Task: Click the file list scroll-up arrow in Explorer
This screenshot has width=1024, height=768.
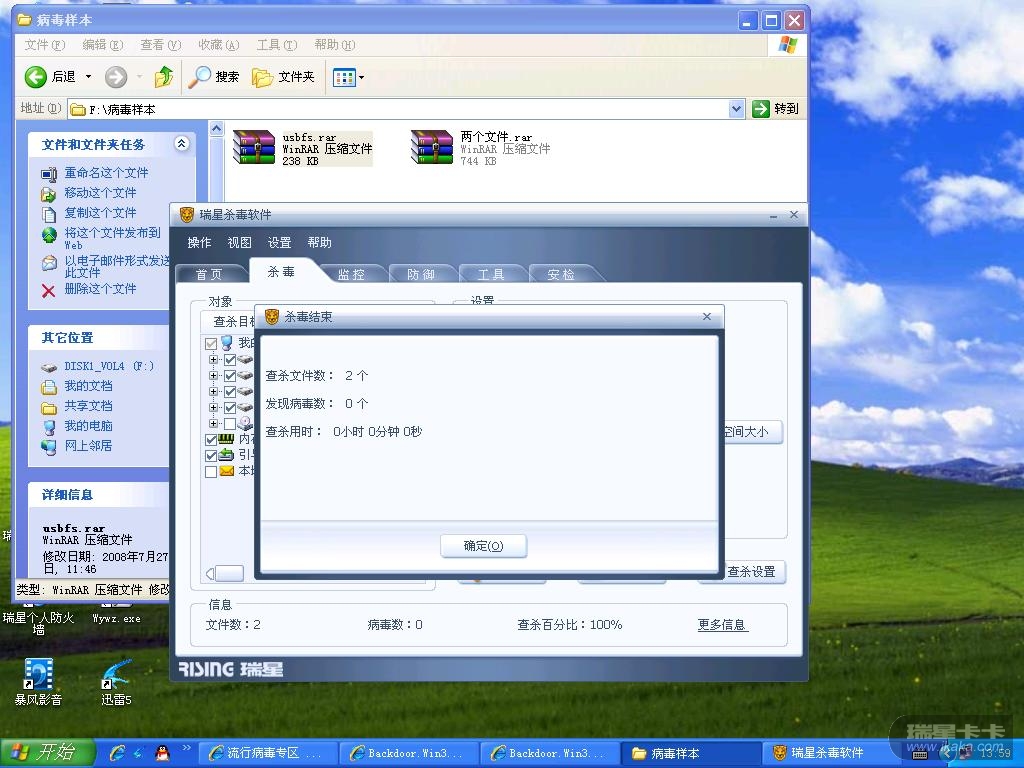Action: (x=216, y=129)
